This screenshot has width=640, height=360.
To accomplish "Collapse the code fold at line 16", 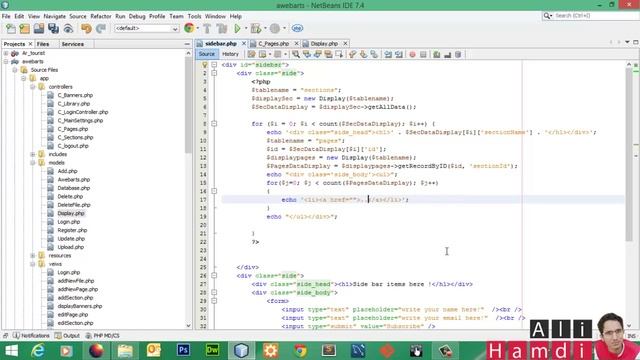I will (x=214, y=191).
